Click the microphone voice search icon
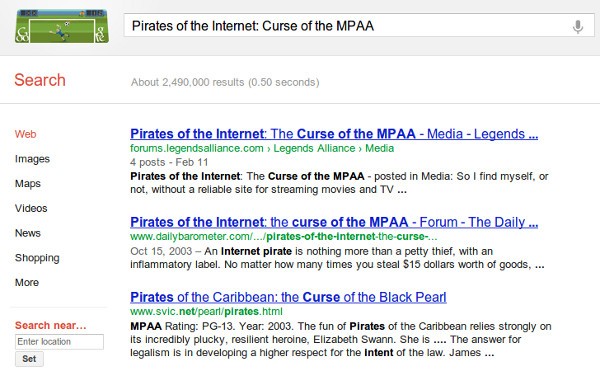 tap(578, 26)
